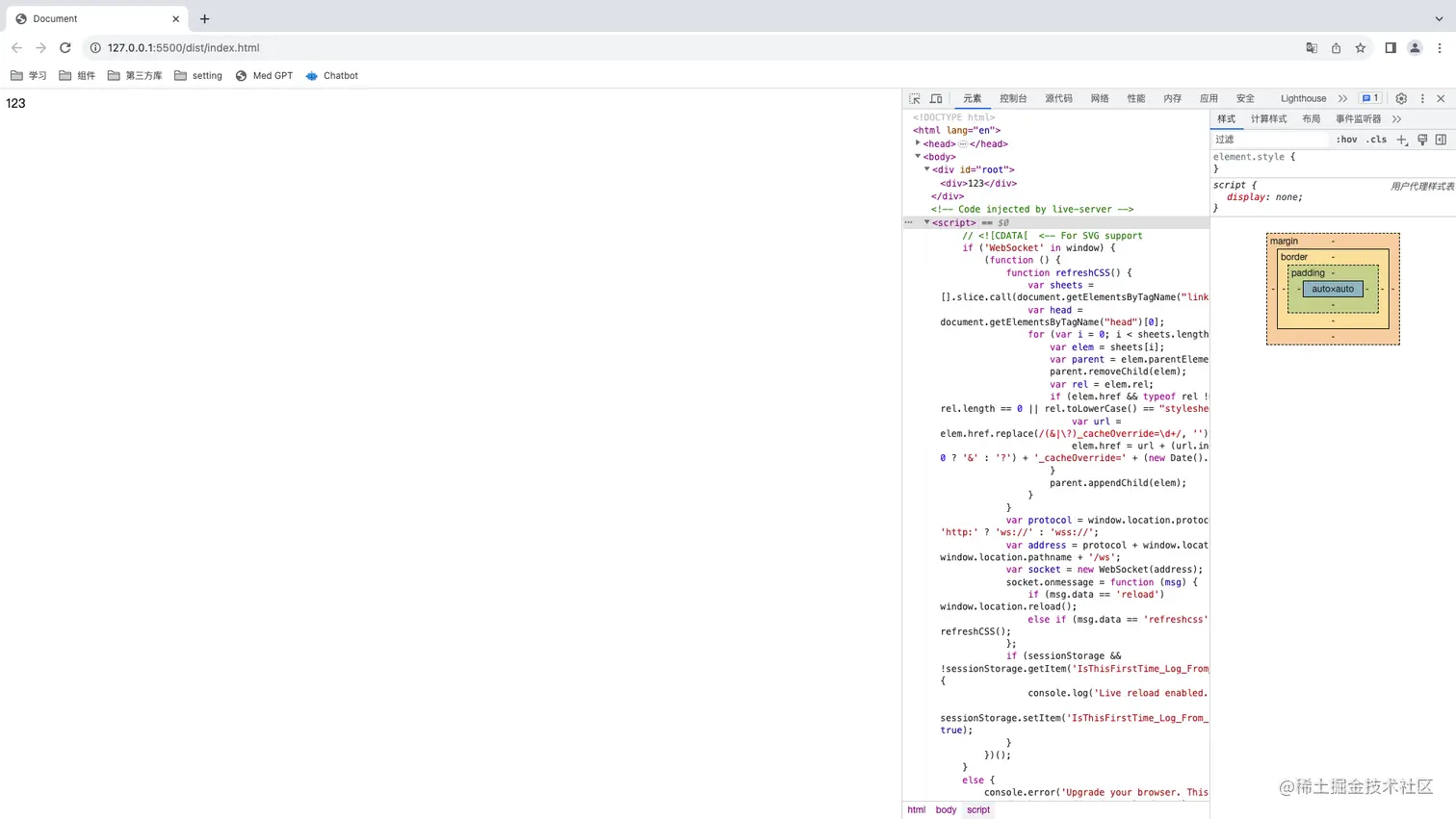
Task: Switch to the 计算样式 sidebar tab
Action: tap(1268, 118)
